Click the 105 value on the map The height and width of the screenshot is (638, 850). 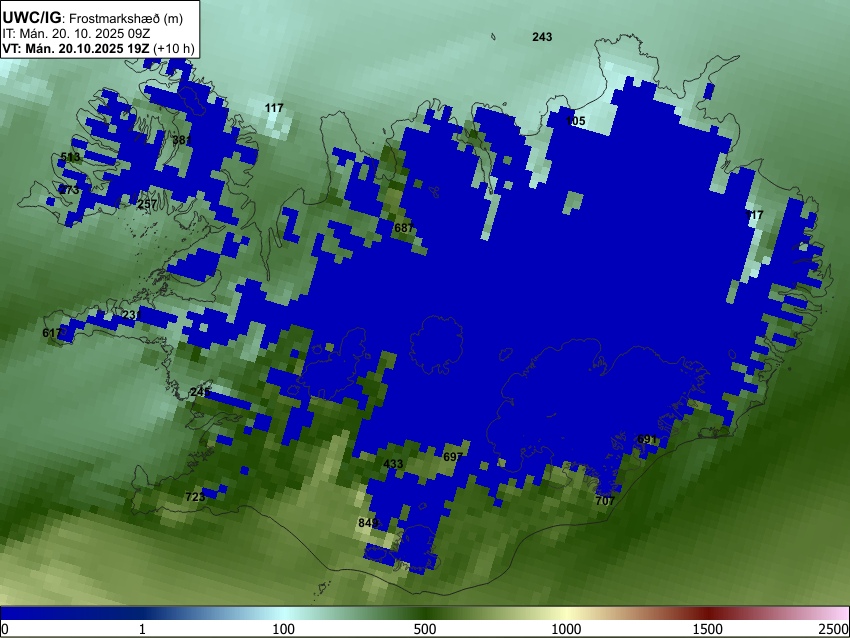[x=576, y=121]
